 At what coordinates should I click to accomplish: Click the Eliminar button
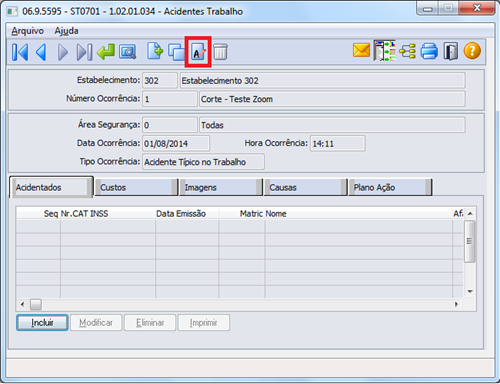pos(150,323)
